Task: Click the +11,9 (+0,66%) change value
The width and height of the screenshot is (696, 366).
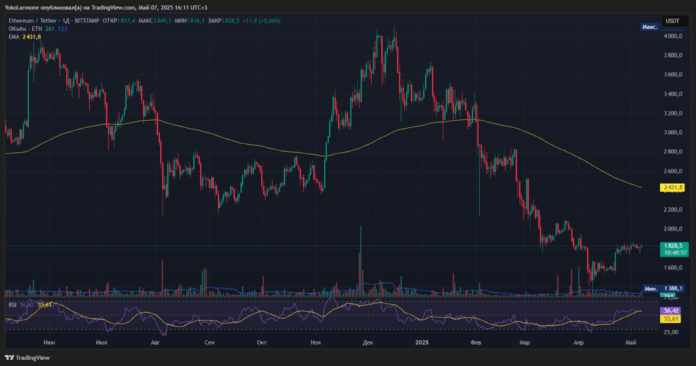Action: coord(261,21)
